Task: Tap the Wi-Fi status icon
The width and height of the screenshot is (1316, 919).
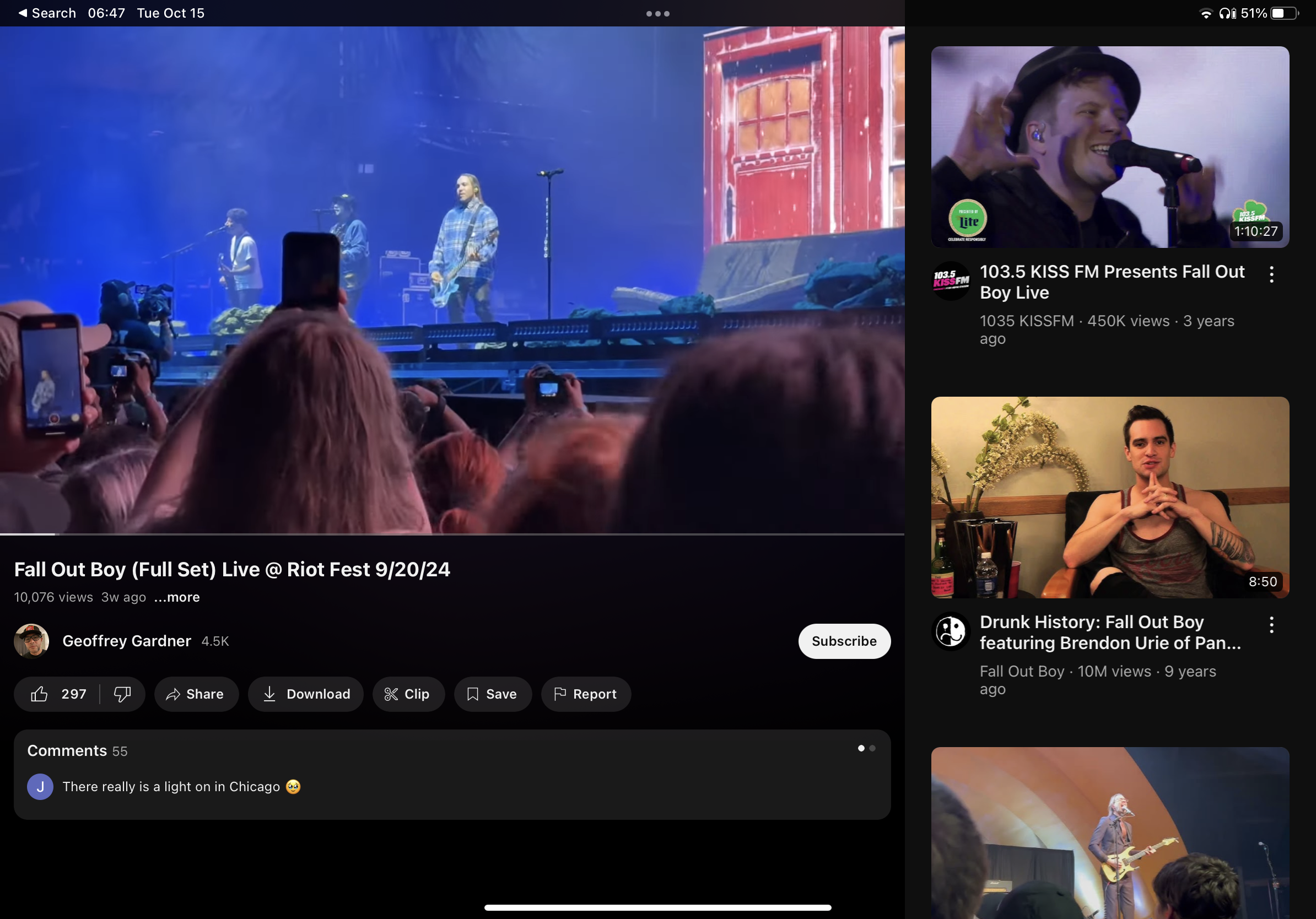Action: 1205,13
